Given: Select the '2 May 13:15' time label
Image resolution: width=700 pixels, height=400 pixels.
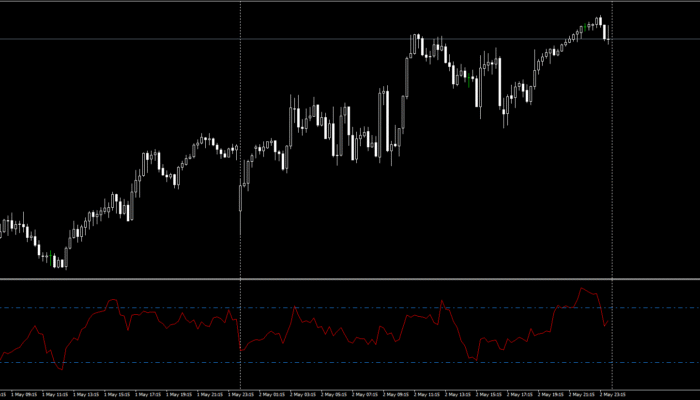Looking at the screenshot, I should click(x=458, y=395).
